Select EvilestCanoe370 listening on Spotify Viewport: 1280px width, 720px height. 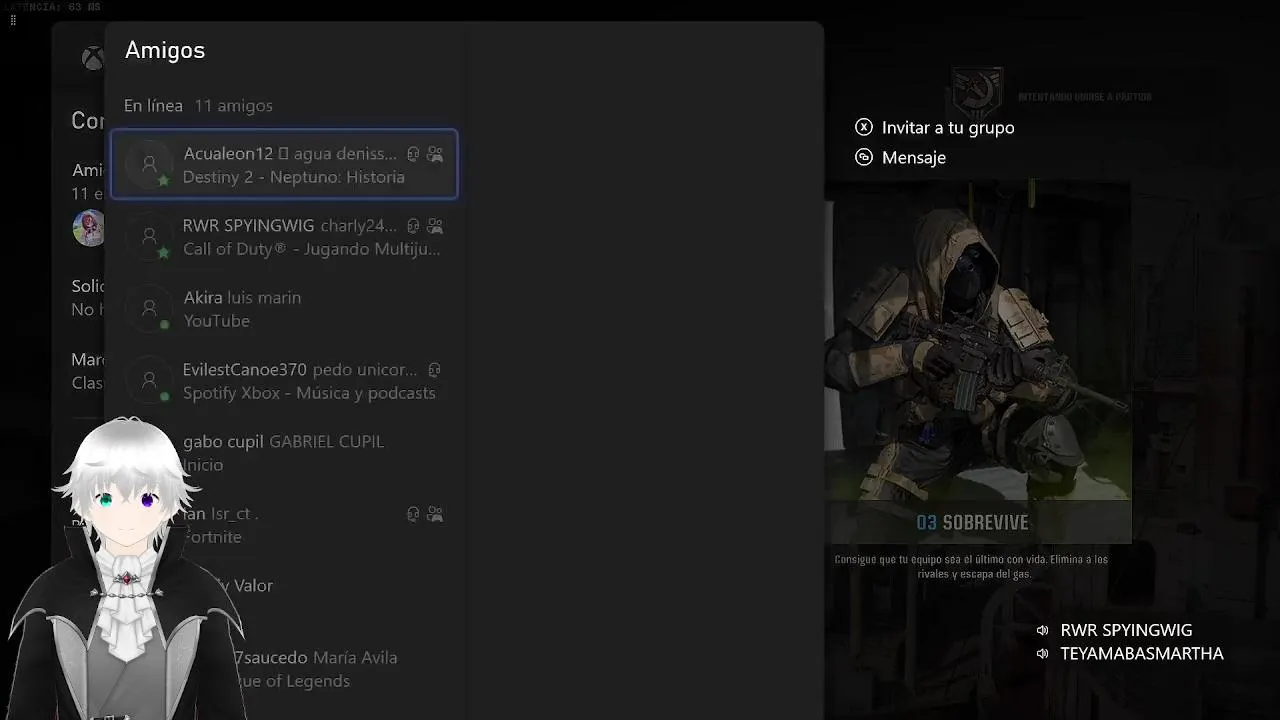[284, 381]
